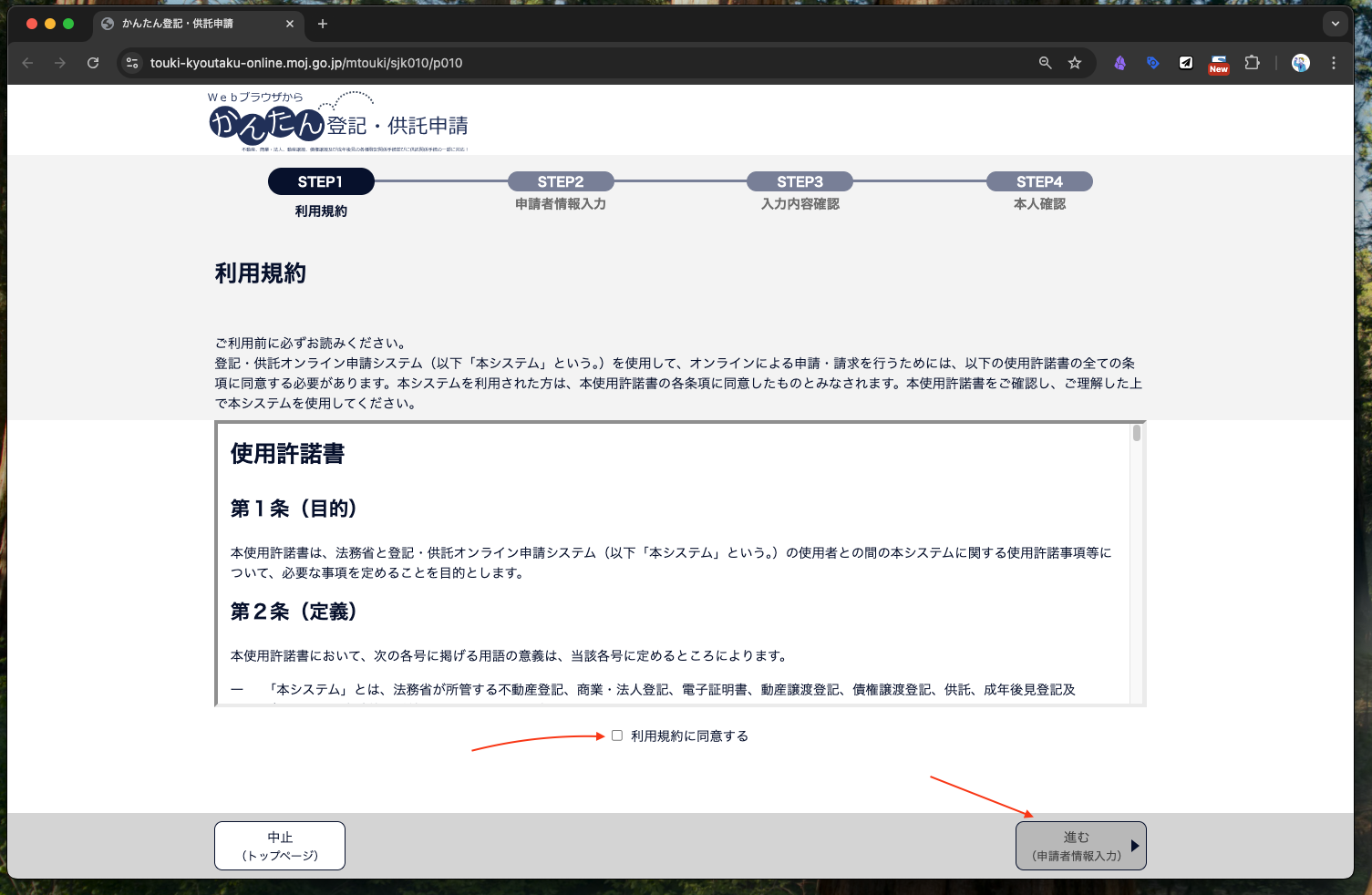Screen dimensions: 1372x895
Task: Click the browser reload icon
Action: [x=93, y=63]
